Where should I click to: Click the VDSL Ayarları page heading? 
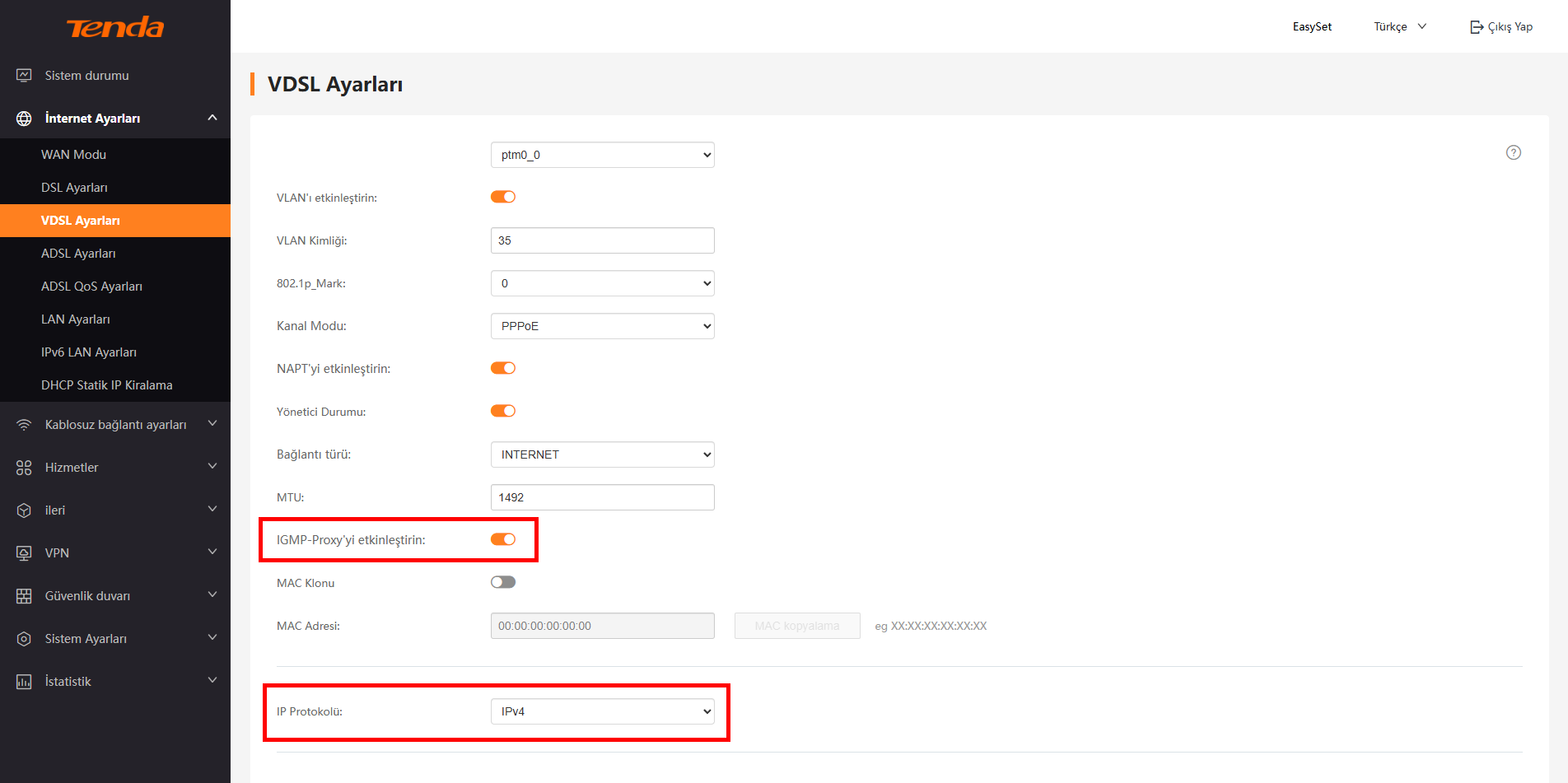pos(335,85)
